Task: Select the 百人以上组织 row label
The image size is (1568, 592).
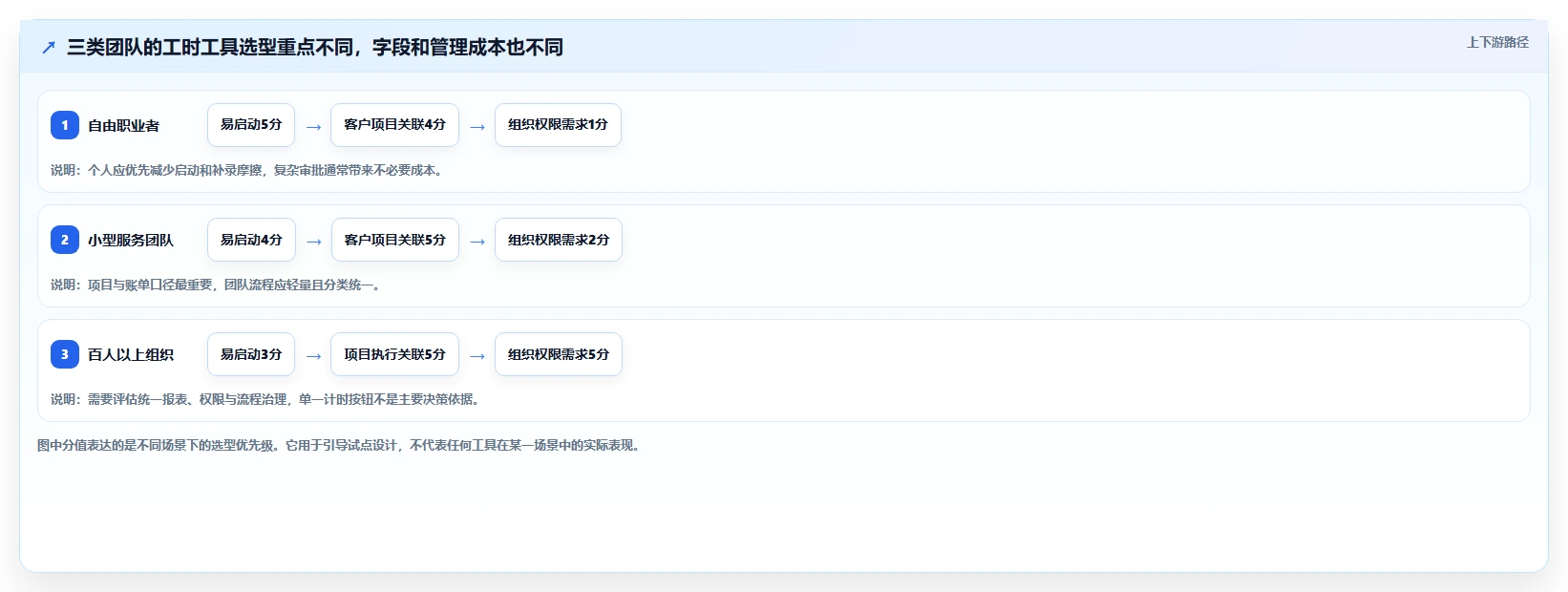Action: [x=131, y=354]
